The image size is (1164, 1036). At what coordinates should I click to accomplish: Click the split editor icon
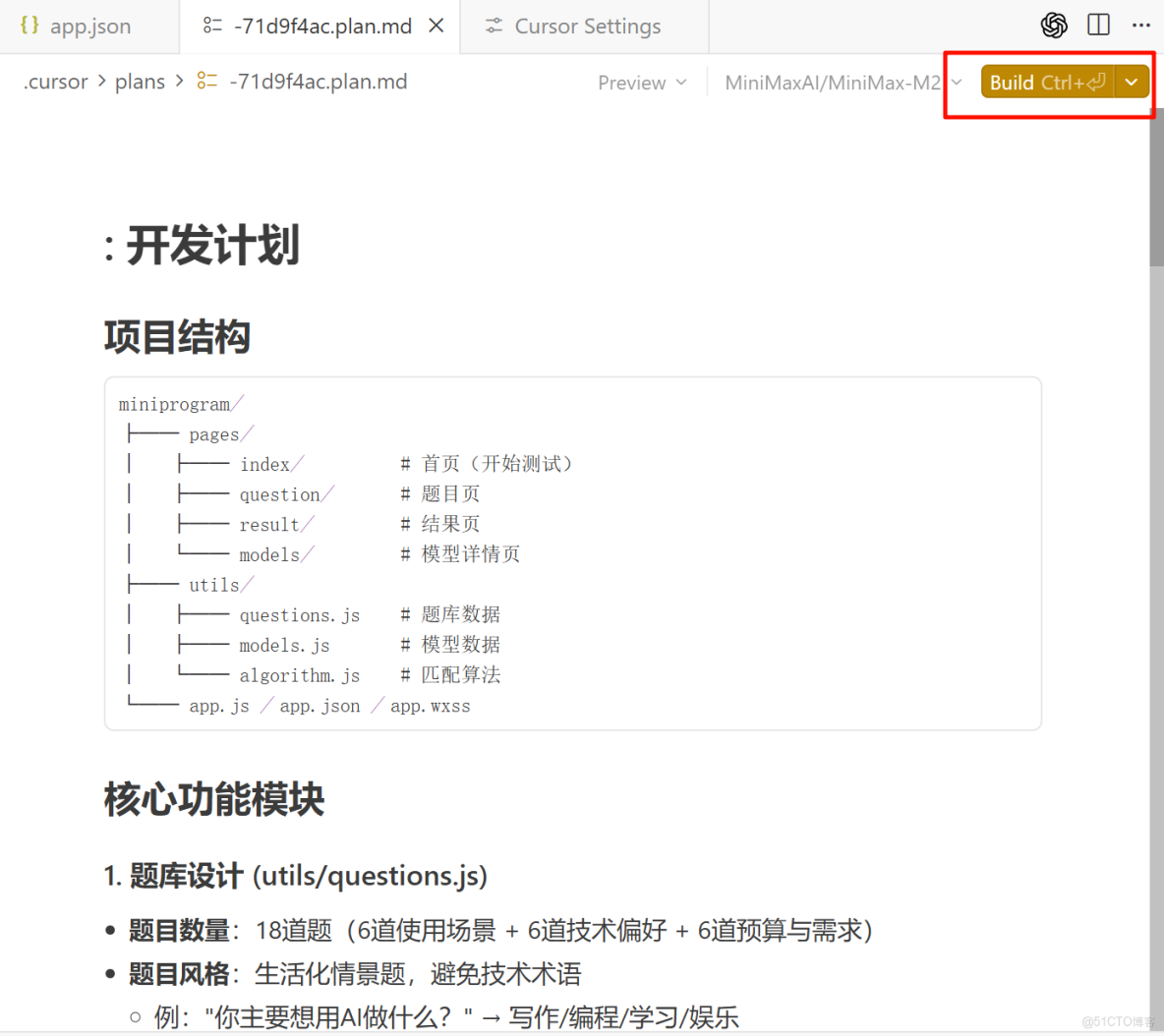pos(1098,25)
